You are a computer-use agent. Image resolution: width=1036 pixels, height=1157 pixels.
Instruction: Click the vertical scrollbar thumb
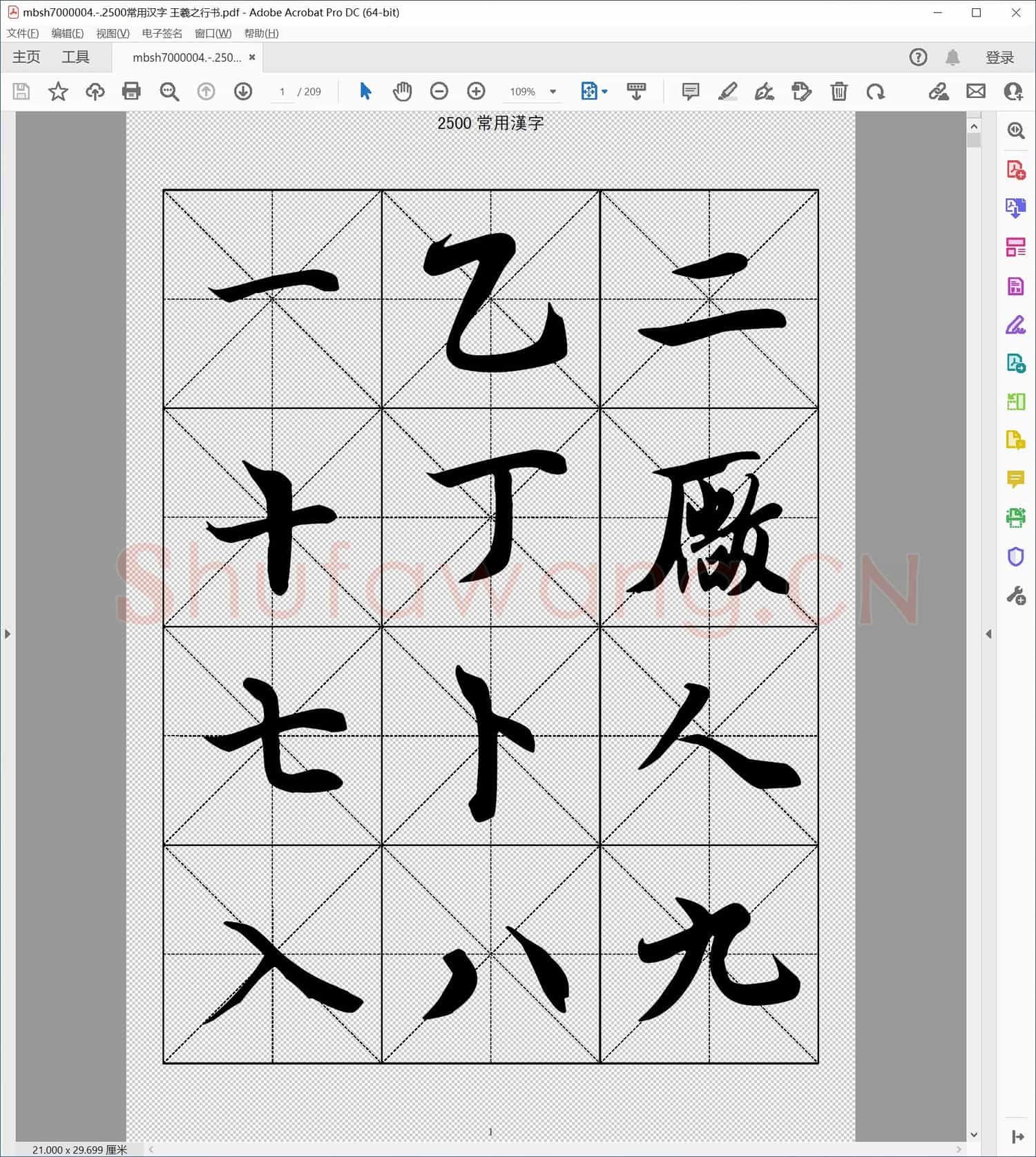click(974, 140)
